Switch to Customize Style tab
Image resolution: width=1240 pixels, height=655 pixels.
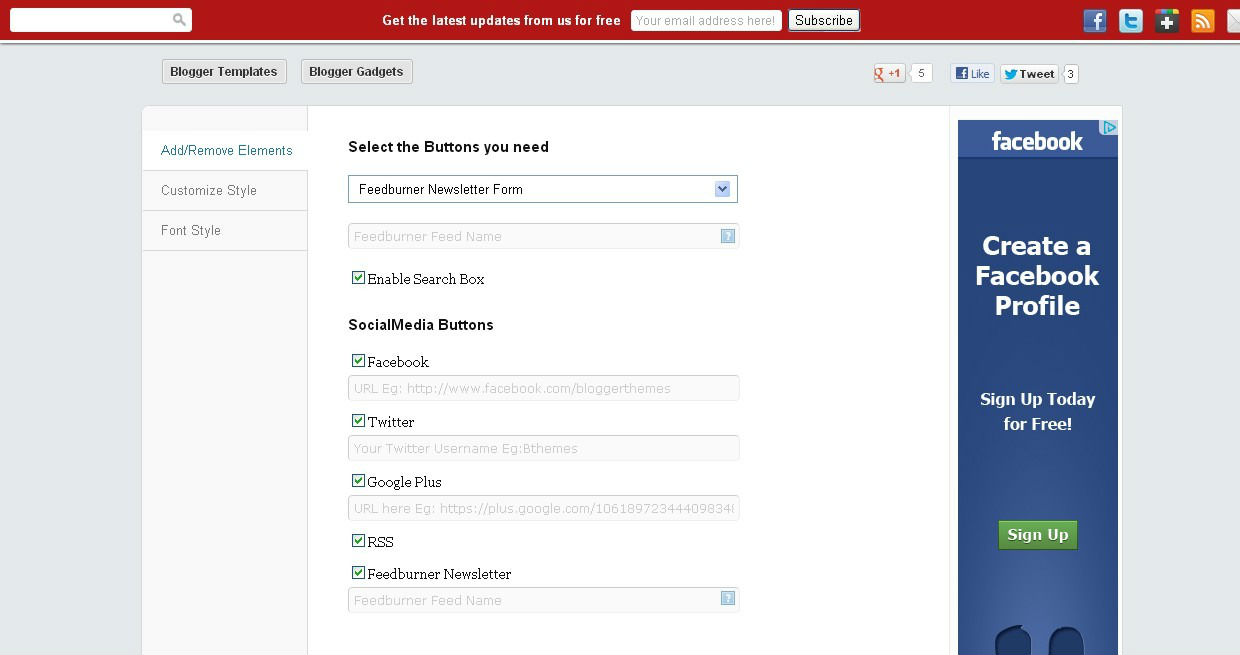[x=225, y=190]
